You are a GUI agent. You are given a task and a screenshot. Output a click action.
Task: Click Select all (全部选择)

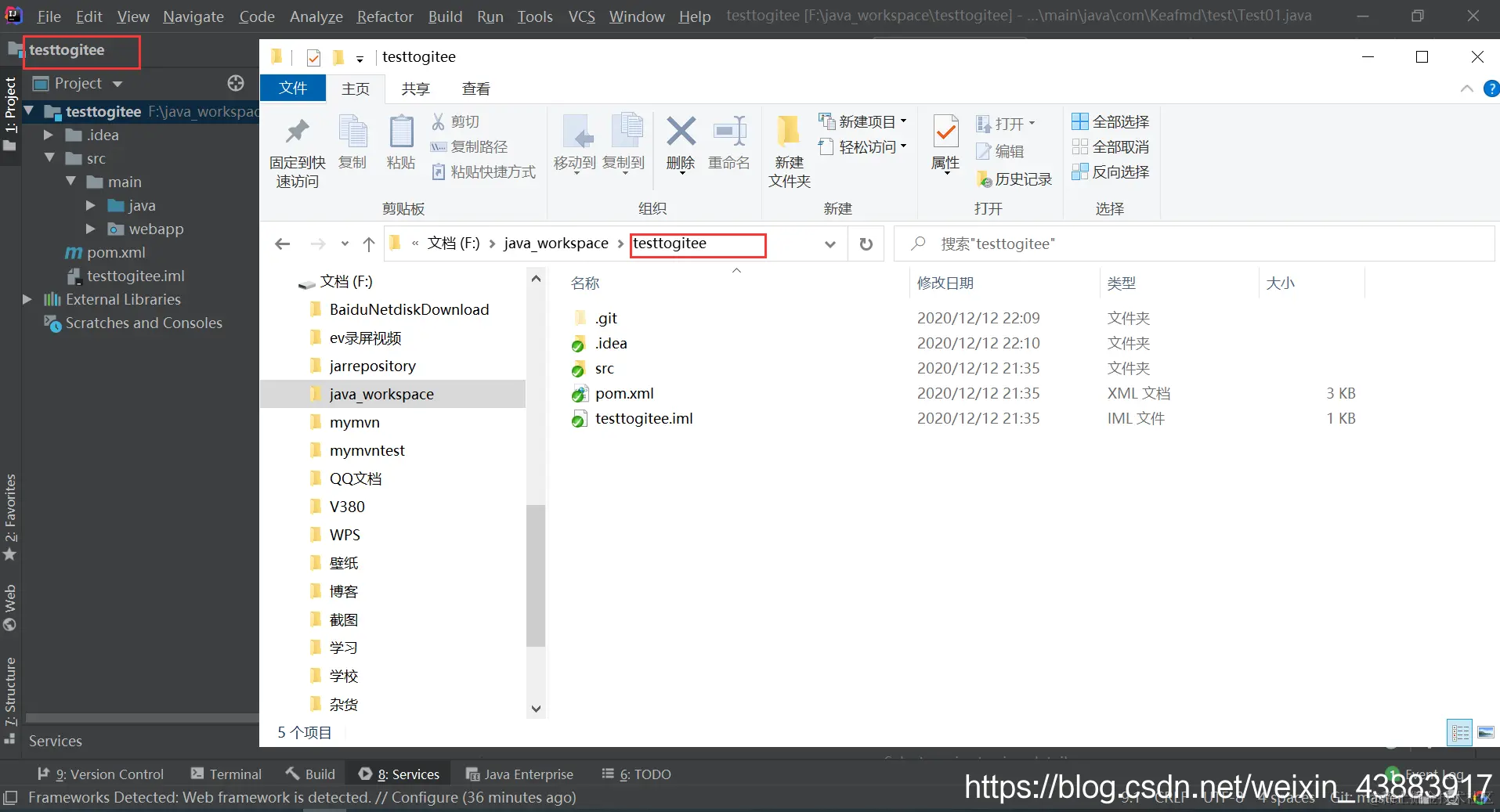click(1111, 121)
